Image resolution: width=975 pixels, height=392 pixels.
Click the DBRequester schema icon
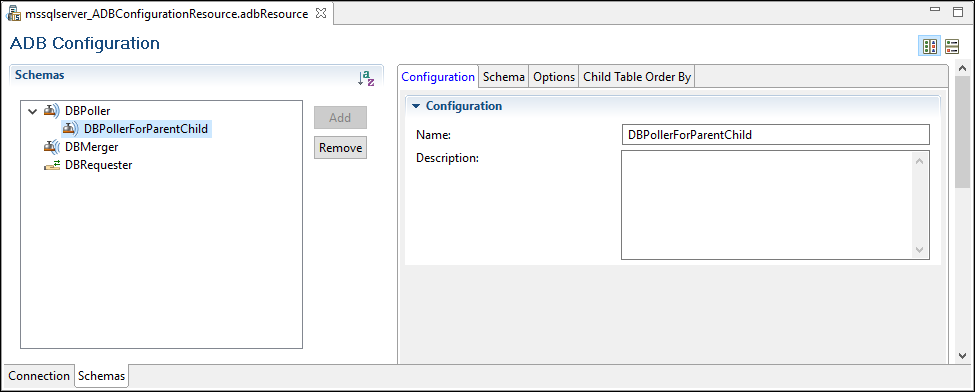(x=52, y=166)
